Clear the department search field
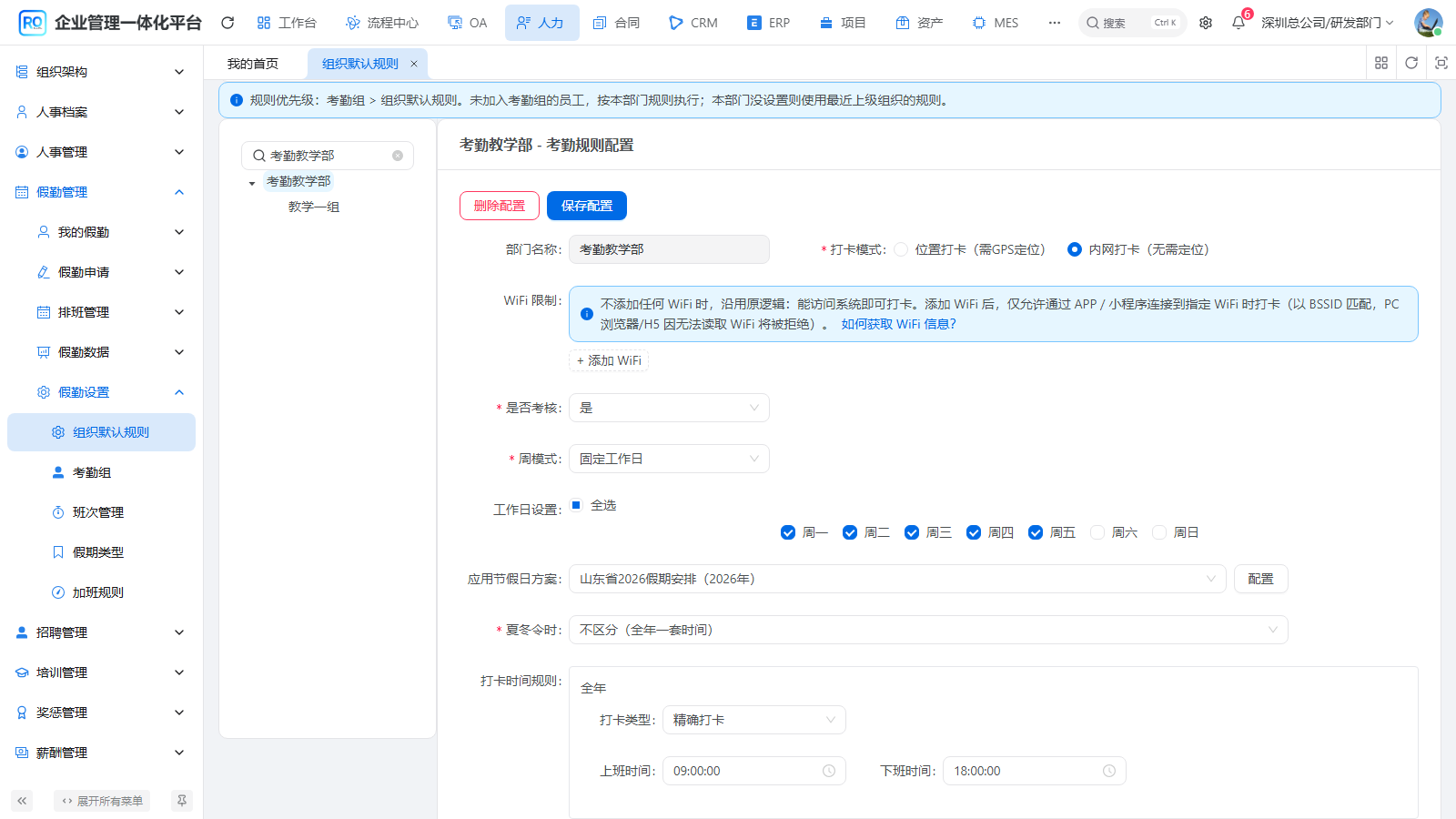 [398, 156]
